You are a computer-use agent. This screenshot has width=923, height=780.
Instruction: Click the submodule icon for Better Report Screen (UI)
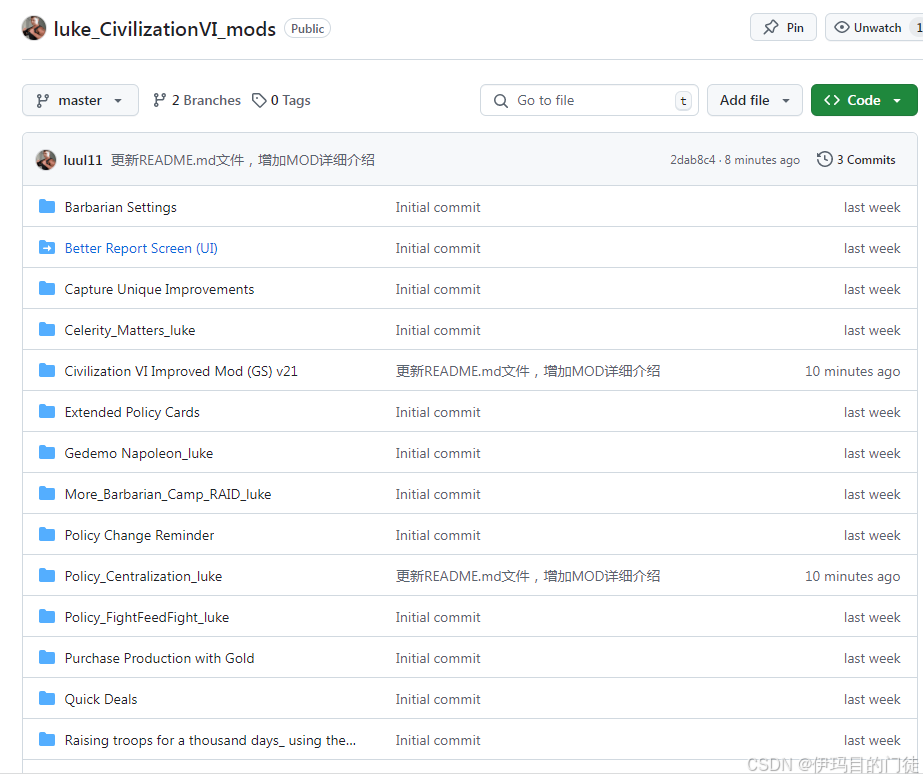point(47,248)
